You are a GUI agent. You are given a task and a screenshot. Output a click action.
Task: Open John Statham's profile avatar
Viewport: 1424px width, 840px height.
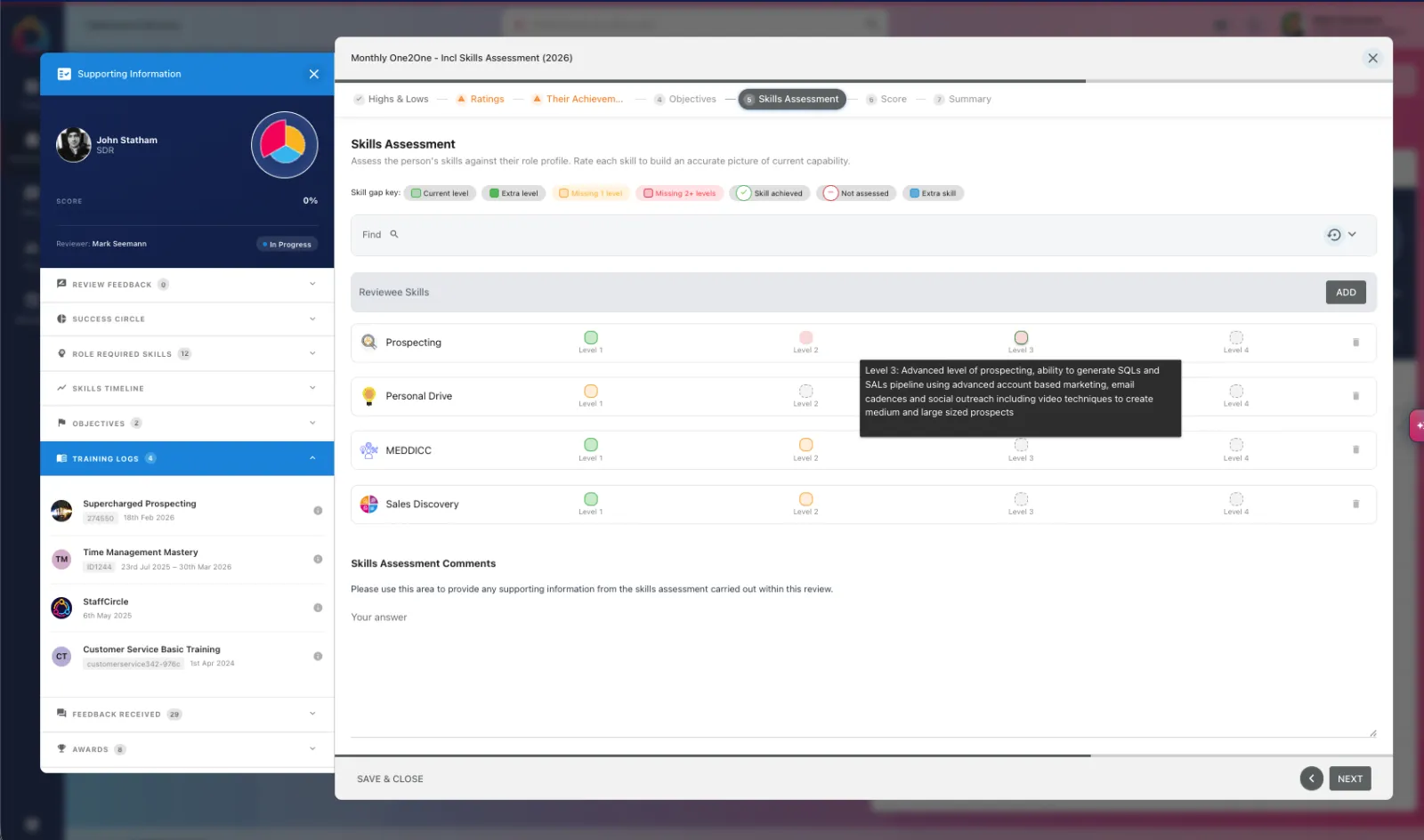(x=73, y=145)
